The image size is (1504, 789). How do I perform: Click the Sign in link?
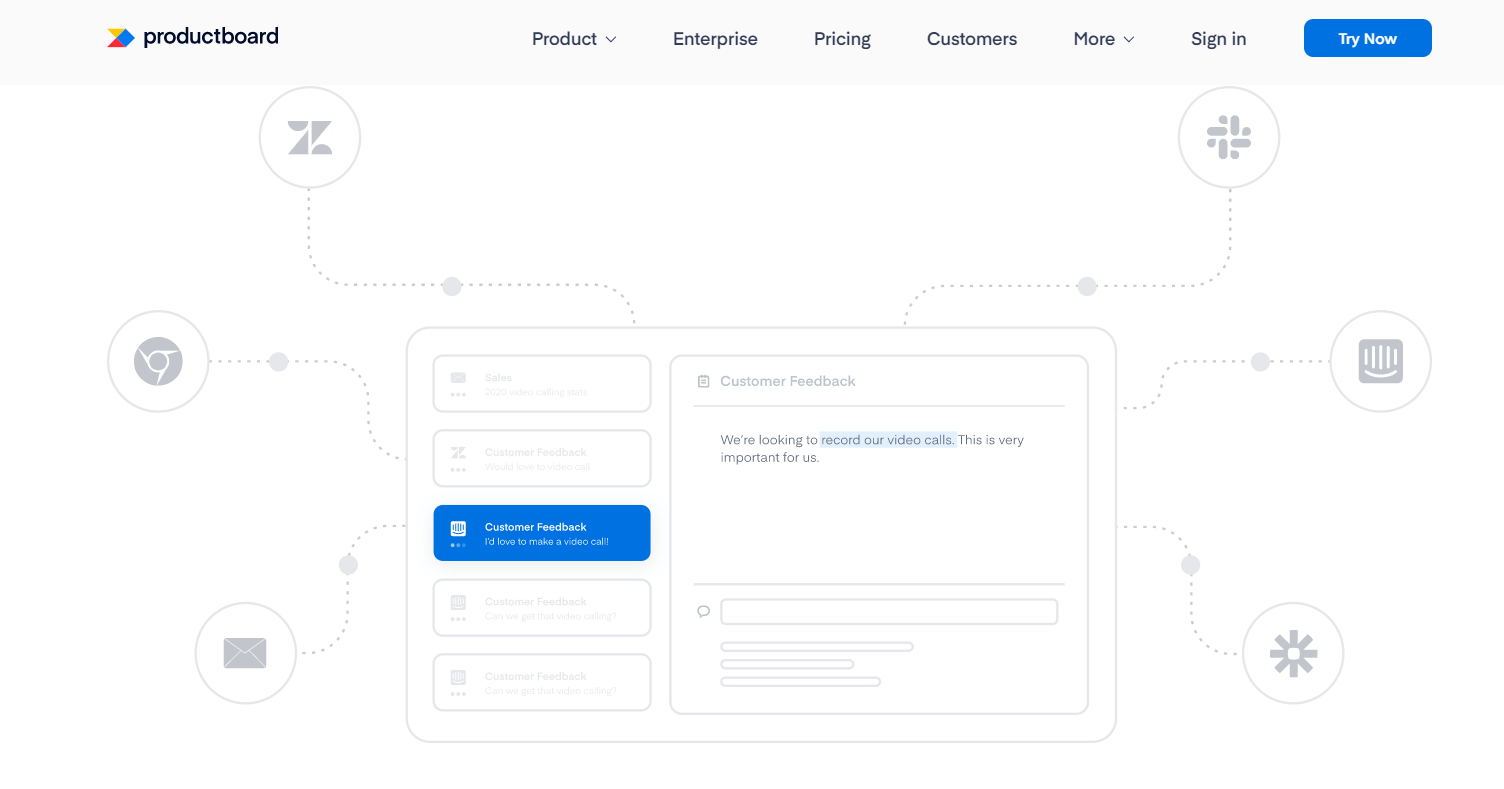[1218, 39]
